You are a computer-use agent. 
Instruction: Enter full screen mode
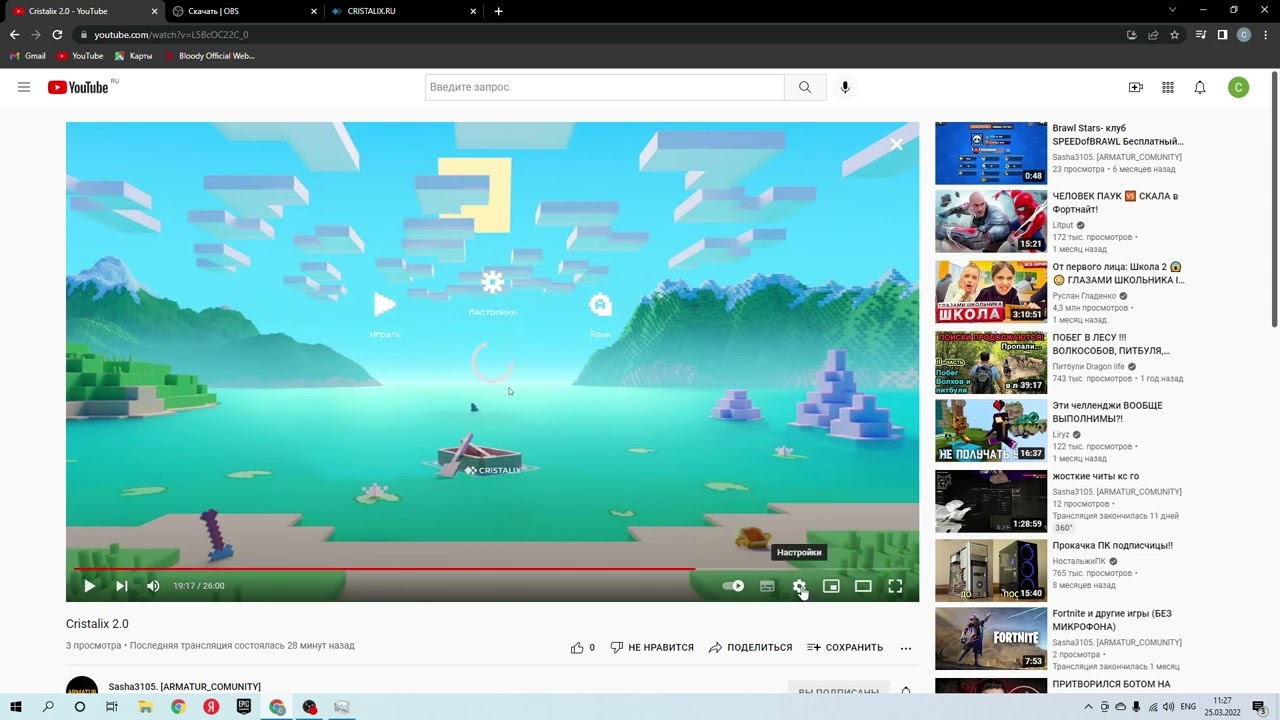pos(895,586)
